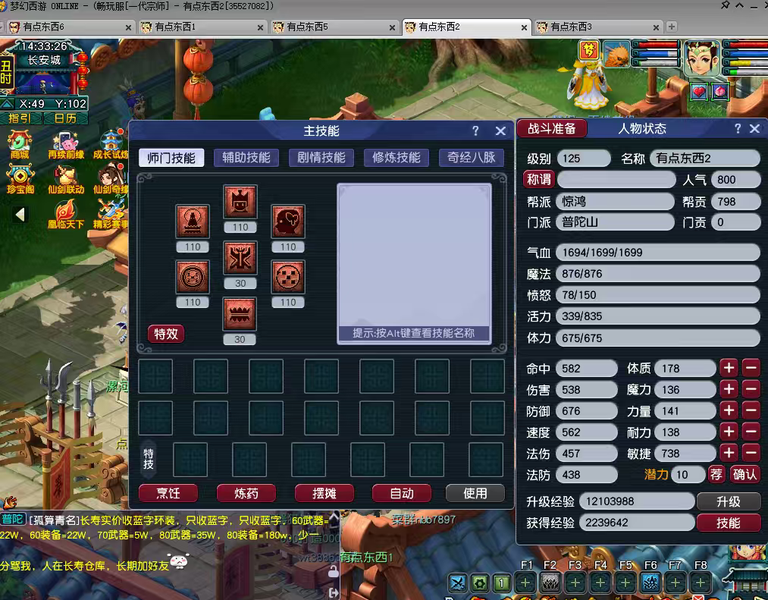Image resolution: width=768 pixels, height=600 pixels.
Task: Open the 再续前缘 event icon
Action: [x=66, y=144]
